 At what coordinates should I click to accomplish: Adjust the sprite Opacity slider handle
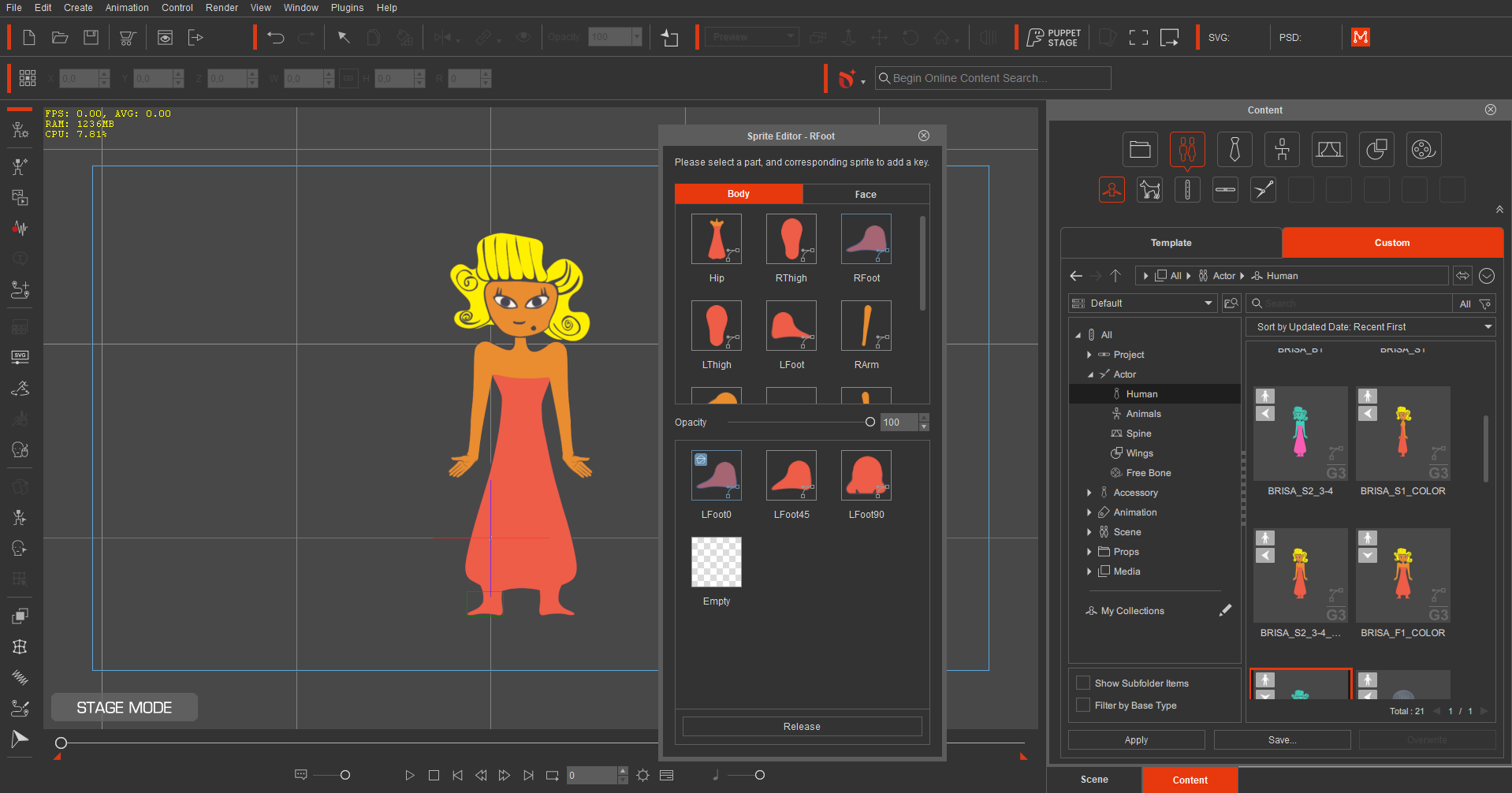click(870, 423)
